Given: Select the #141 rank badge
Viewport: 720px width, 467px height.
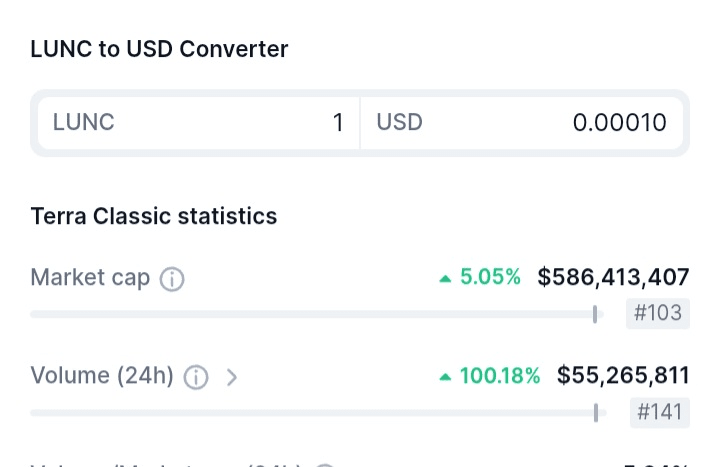Looking at the screenshot, I should click(660, 411).
